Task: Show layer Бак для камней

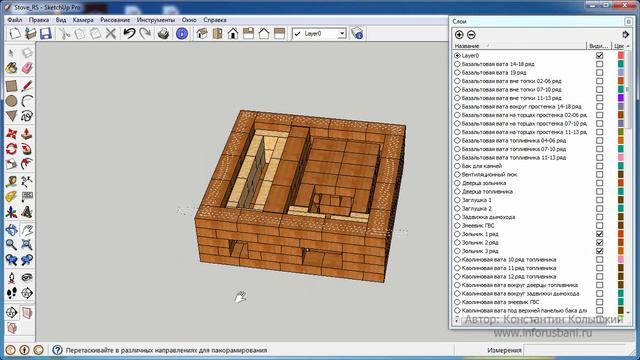Action: [600, 166]
